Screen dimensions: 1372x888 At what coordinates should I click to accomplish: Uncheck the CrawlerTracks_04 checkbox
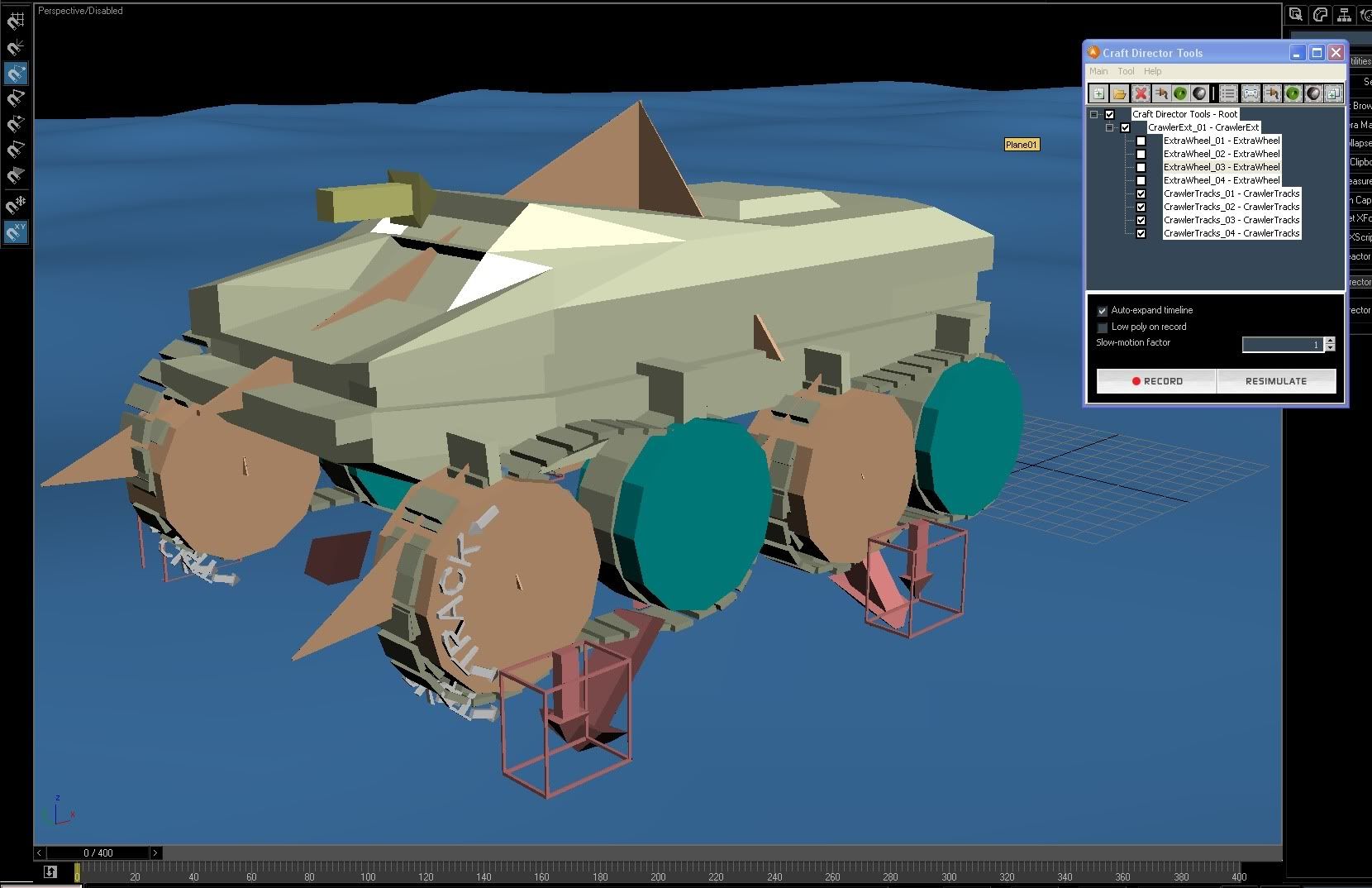click(1141, 233)
